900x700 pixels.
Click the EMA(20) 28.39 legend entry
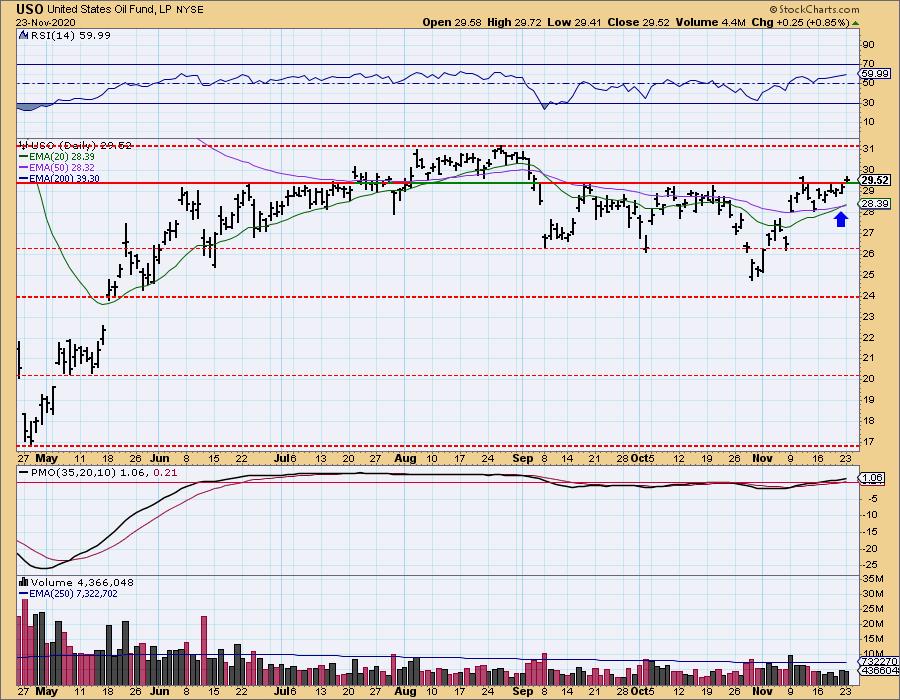point(57,157)
